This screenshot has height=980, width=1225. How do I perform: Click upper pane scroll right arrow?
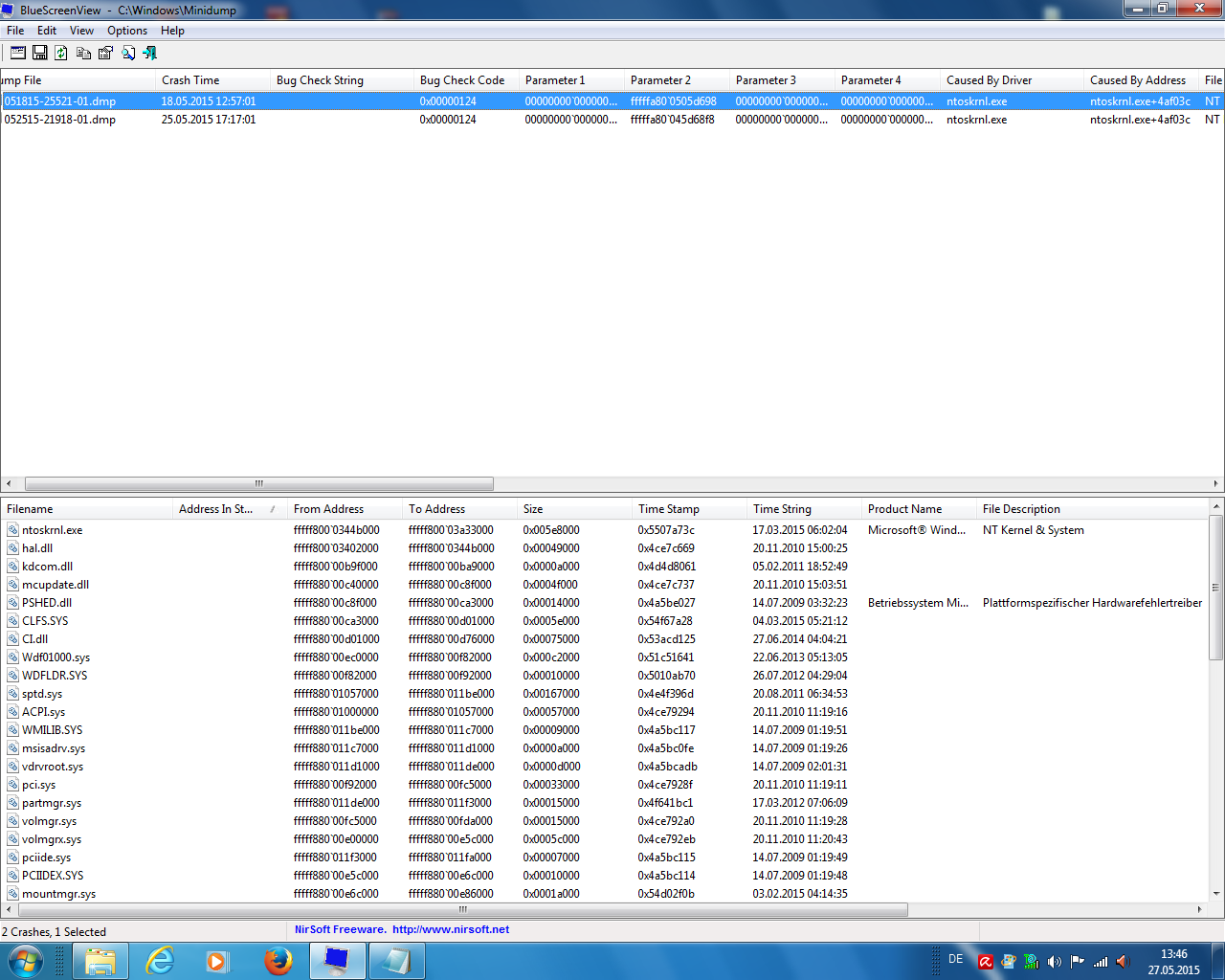pos(1216,483)
